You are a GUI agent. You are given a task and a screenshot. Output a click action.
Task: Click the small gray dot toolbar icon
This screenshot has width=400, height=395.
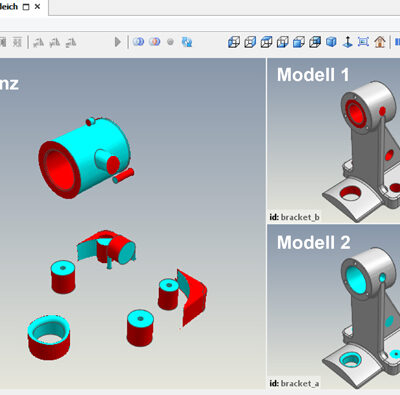tap(170, 42)
